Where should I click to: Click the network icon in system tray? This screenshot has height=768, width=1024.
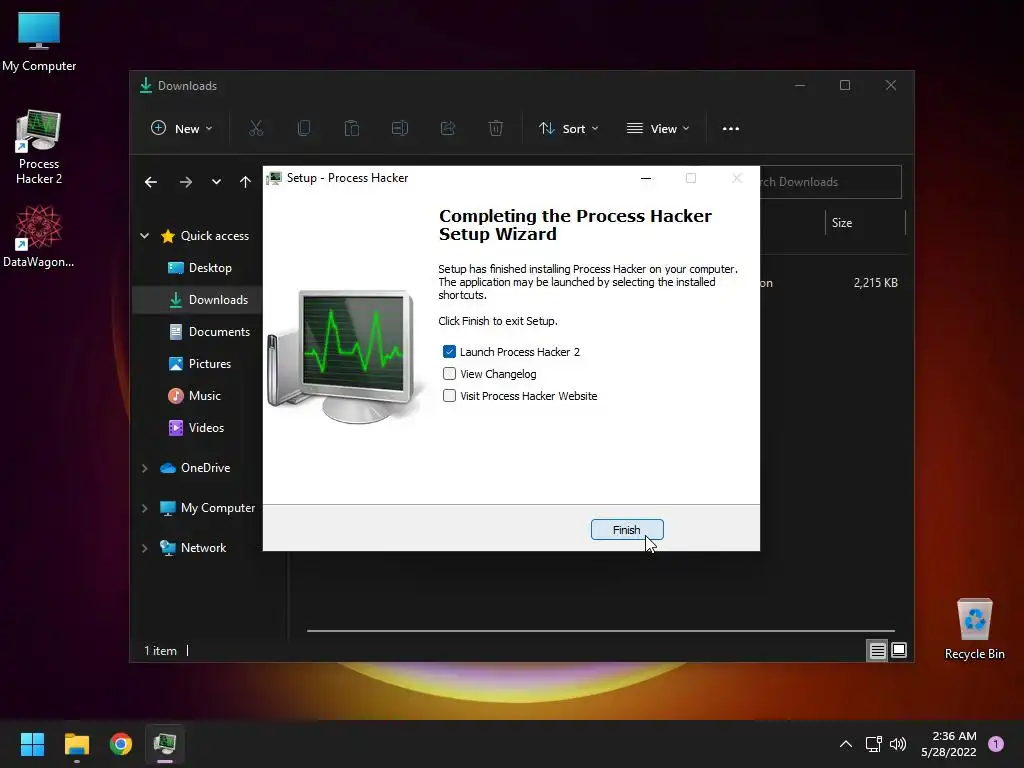(873, 744)
